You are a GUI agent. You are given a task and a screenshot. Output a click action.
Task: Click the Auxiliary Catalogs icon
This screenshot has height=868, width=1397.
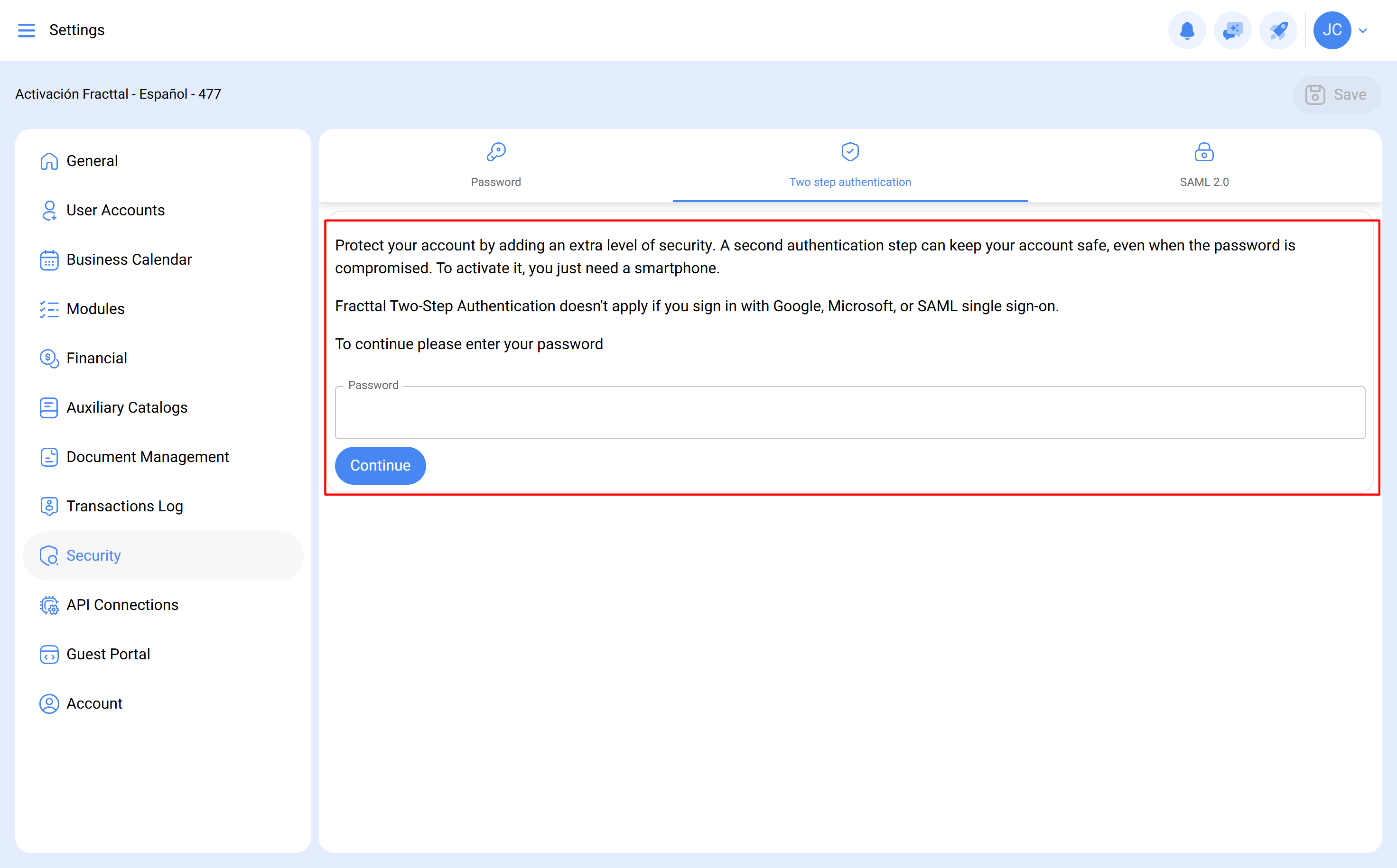(x=49, y=407)
